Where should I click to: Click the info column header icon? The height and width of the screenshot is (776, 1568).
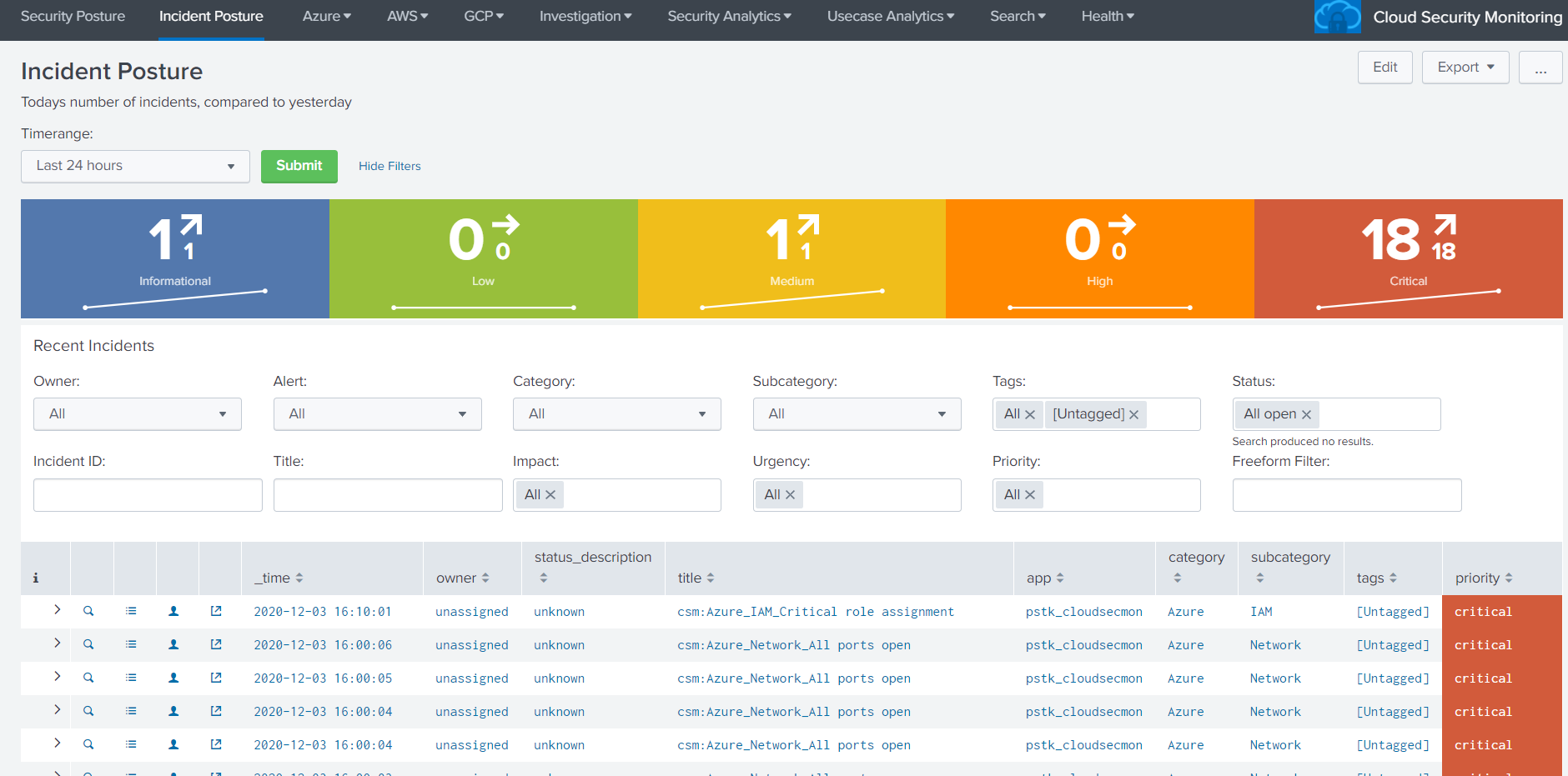pos(36,578)
